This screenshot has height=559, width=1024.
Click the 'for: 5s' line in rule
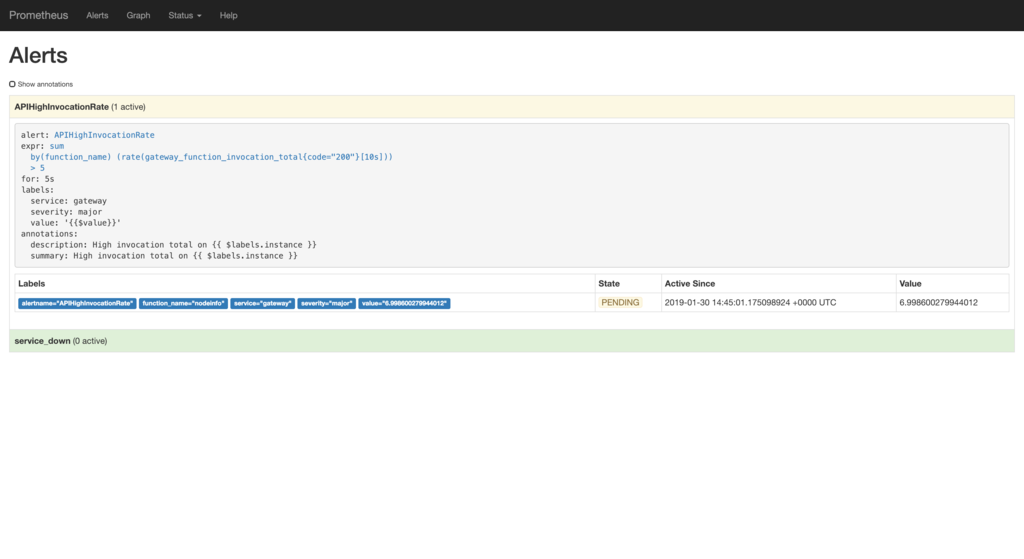pos(38,179)
